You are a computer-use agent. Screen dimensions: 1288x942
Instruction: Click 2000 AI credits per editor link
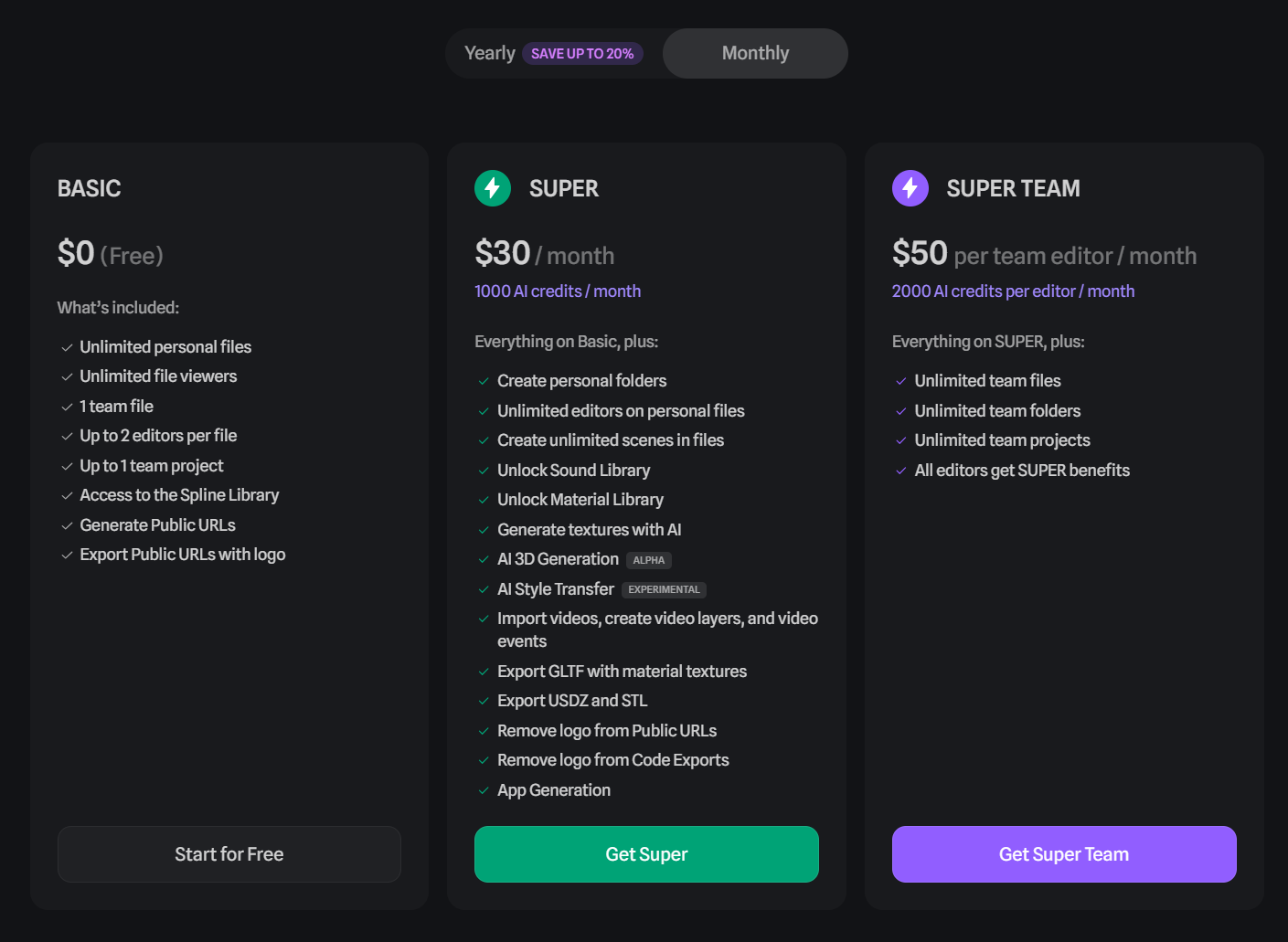tap(1013, 291)
